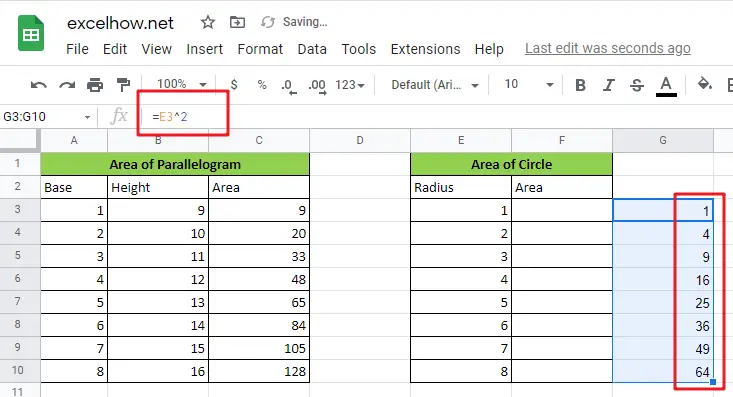This screenshot has height=397, width=733.
Task: Open the Data menu
Action: (x=312, y=49)
